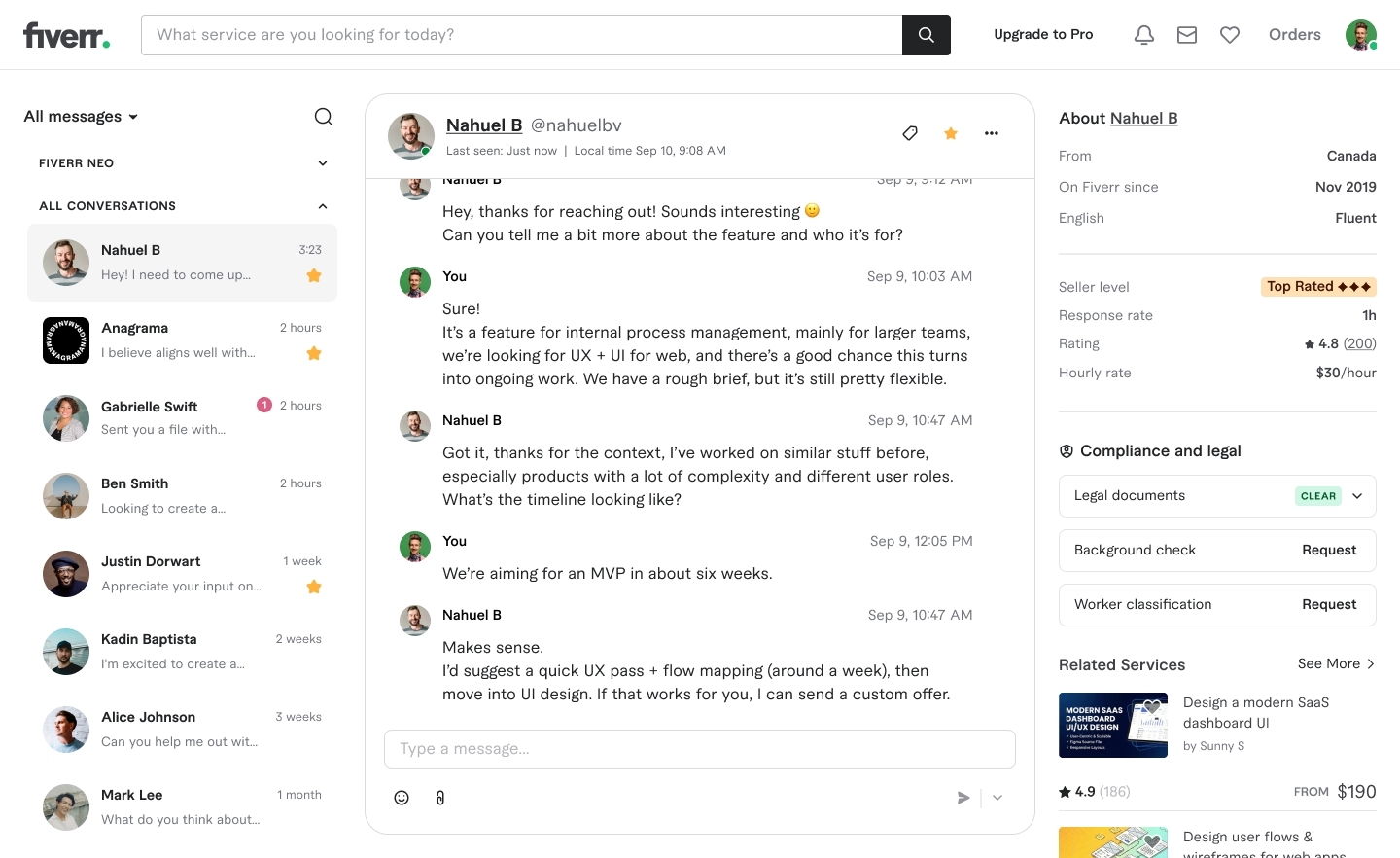This screenshot has width=1400, height=858.
Task: Click See More related services
Action: click(1336, 664)
